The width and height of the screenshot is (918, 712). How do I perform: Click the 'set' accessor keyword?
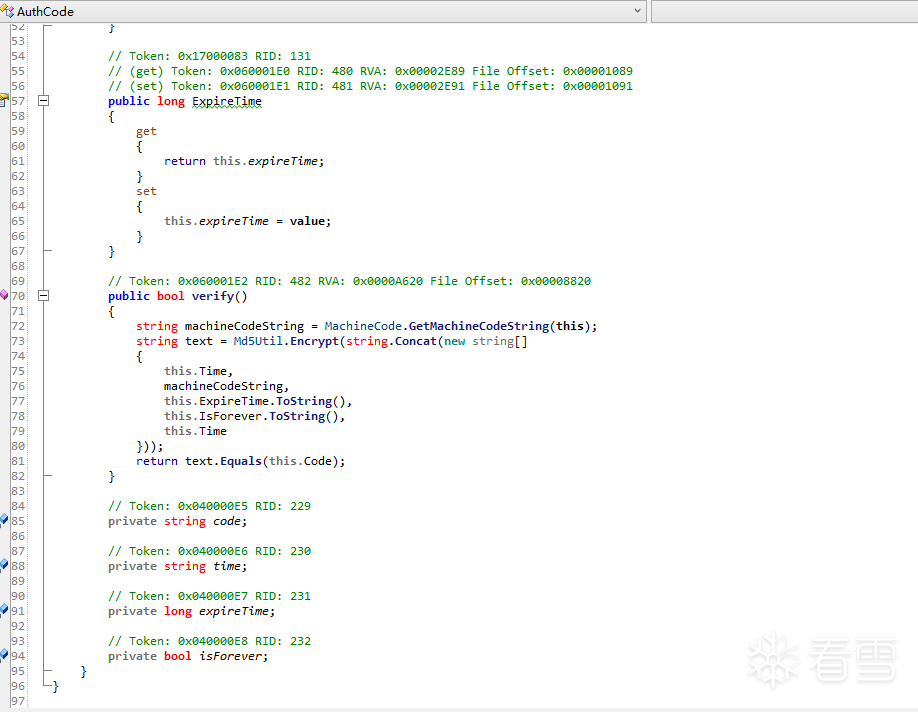click(146, 191)
